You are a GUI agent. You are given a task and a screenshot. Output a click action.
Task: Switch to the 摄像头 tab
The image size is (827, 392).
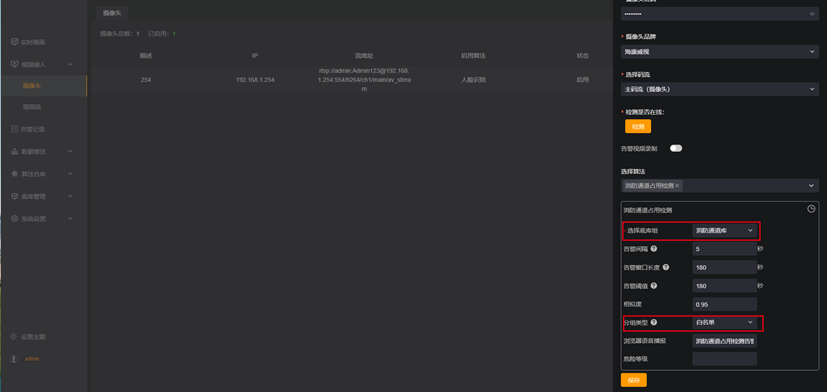[x=112, y=13]
